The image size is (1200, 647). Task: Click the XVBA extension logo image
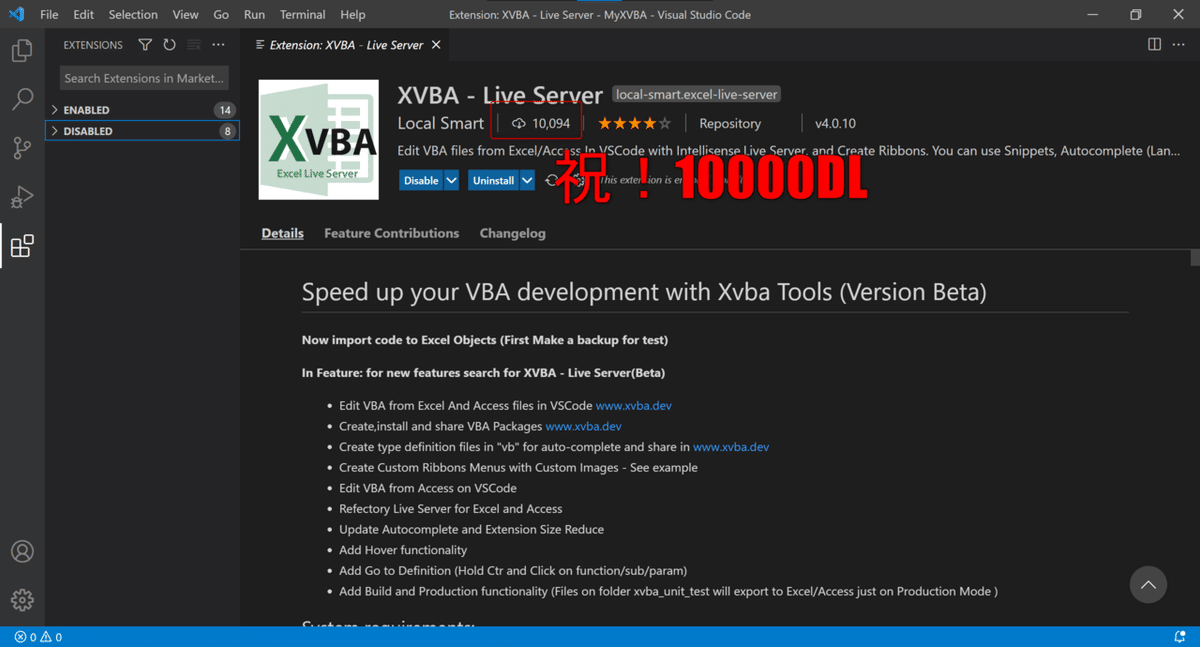(x=318, y=140)
